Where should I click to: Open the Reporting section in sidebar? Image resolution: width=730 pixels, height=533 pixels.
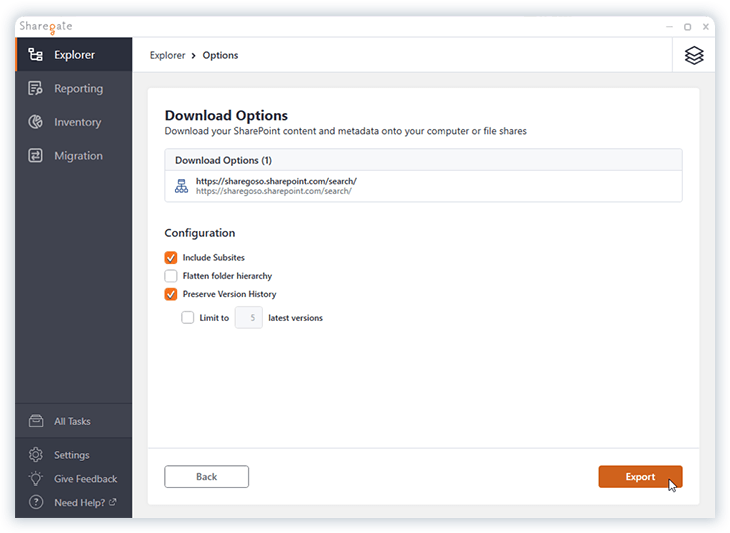[74, 88]
